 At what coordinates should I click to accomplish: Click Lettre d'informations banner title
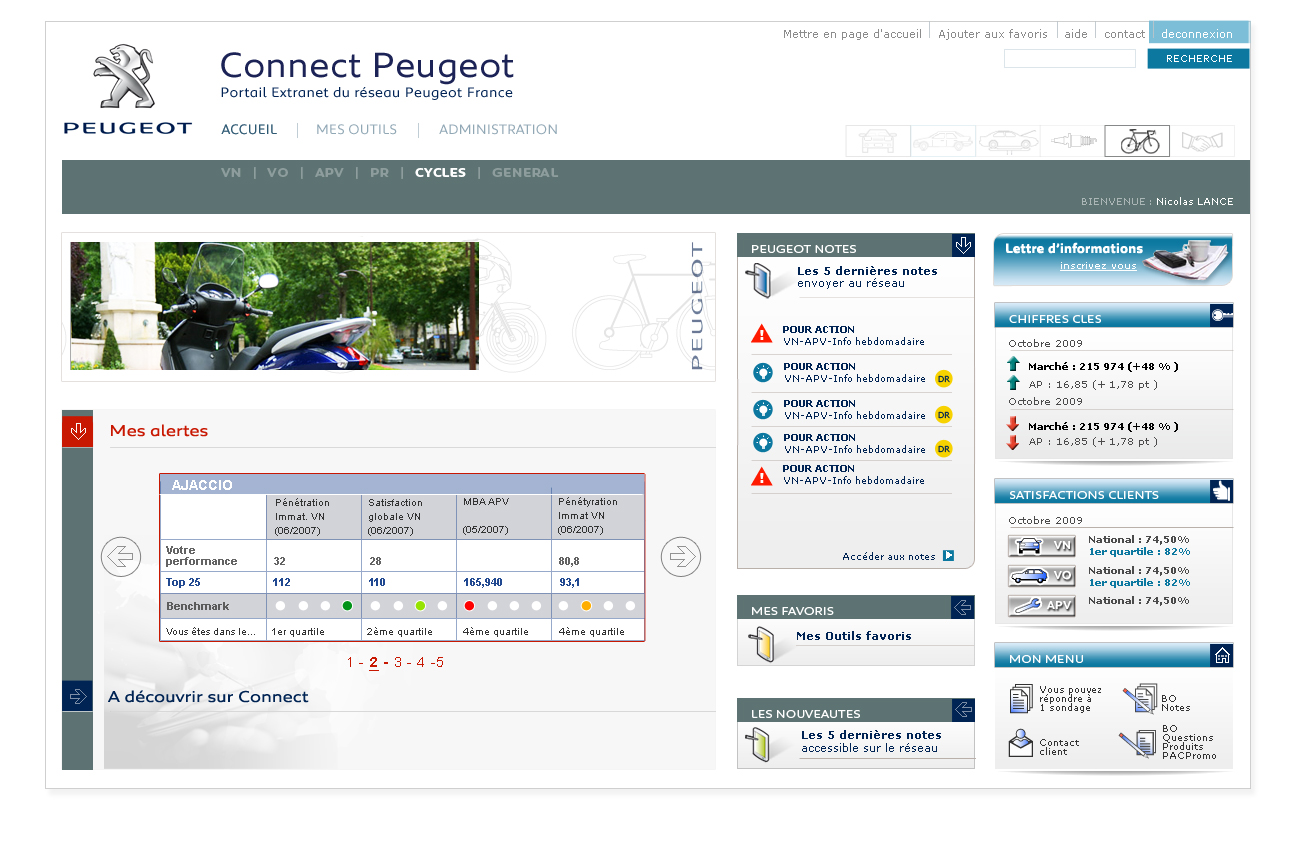(x=1073, y=249)
